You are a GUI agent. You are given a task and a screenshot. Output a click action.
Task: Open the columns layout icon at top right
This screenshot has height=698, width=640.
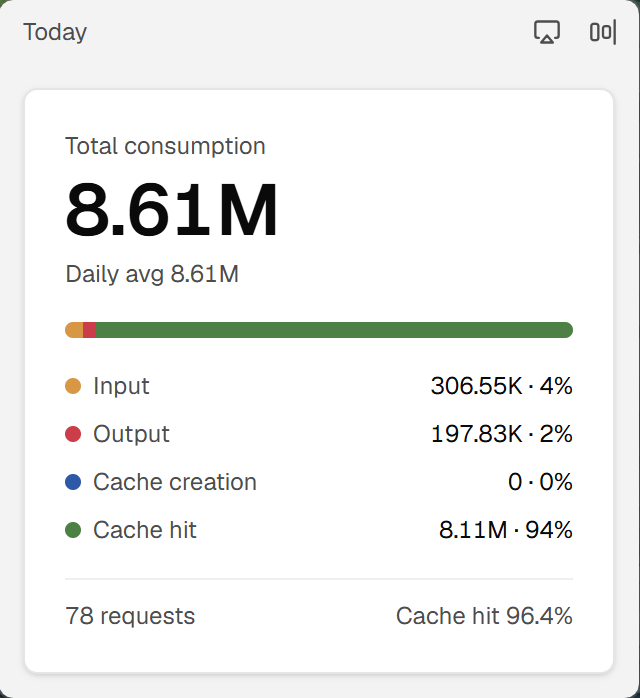603,32
